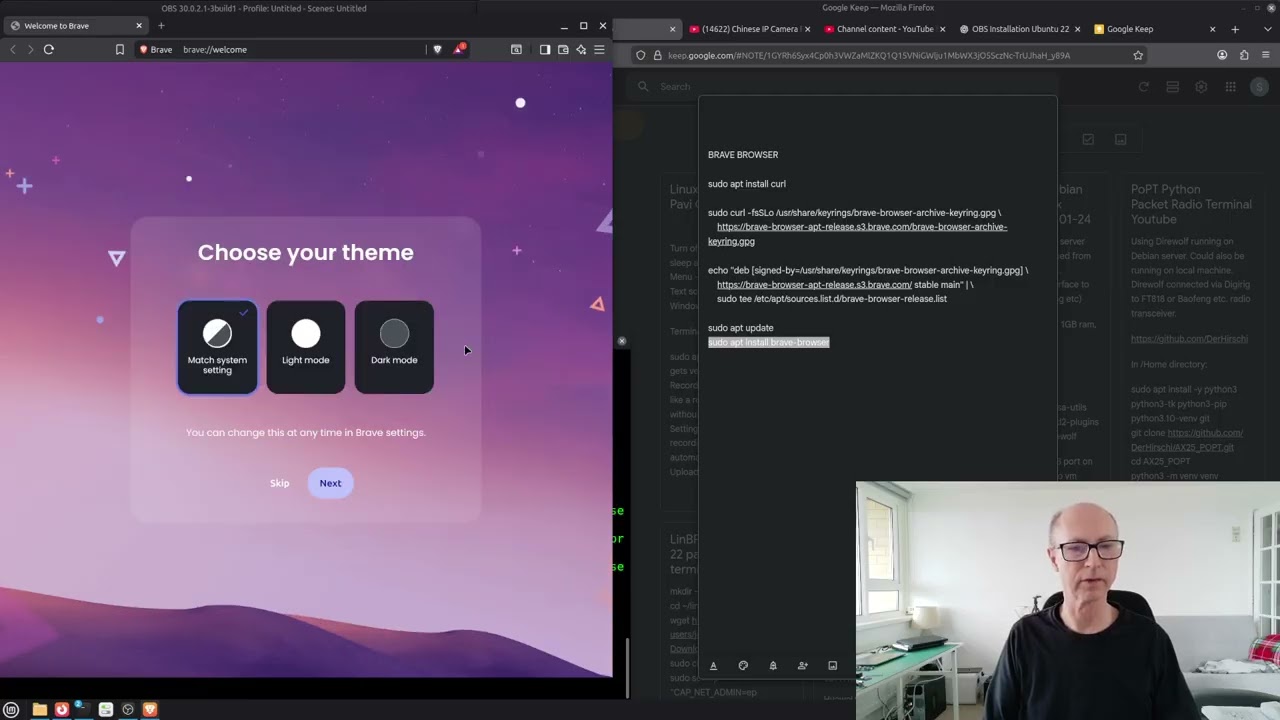
Task: Open Firefox application menu
Action: pos(1266,55)
